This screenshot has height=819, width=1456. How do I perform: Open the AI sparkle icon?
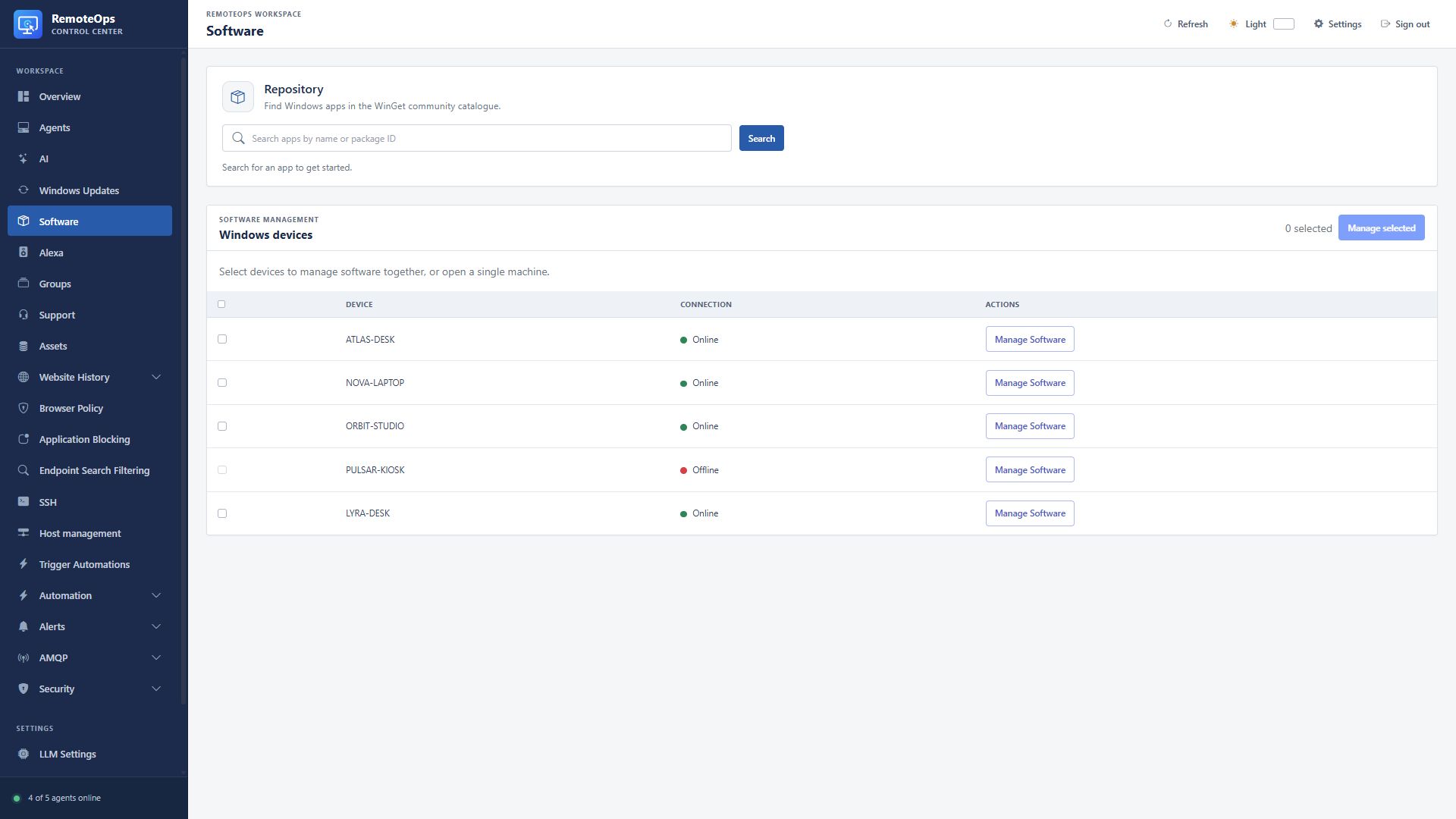(24, 158)
